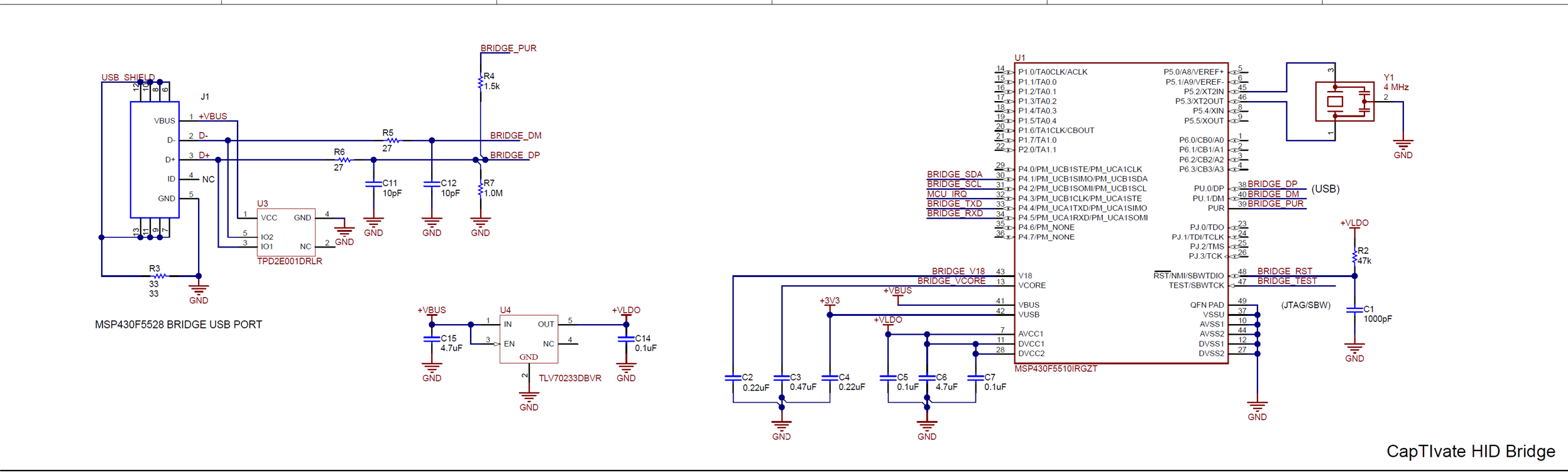This screenshot has width=1568, height=473.
Task: Select capacitor C2 0.22uF symbol
Action: [x=733, y=378]
